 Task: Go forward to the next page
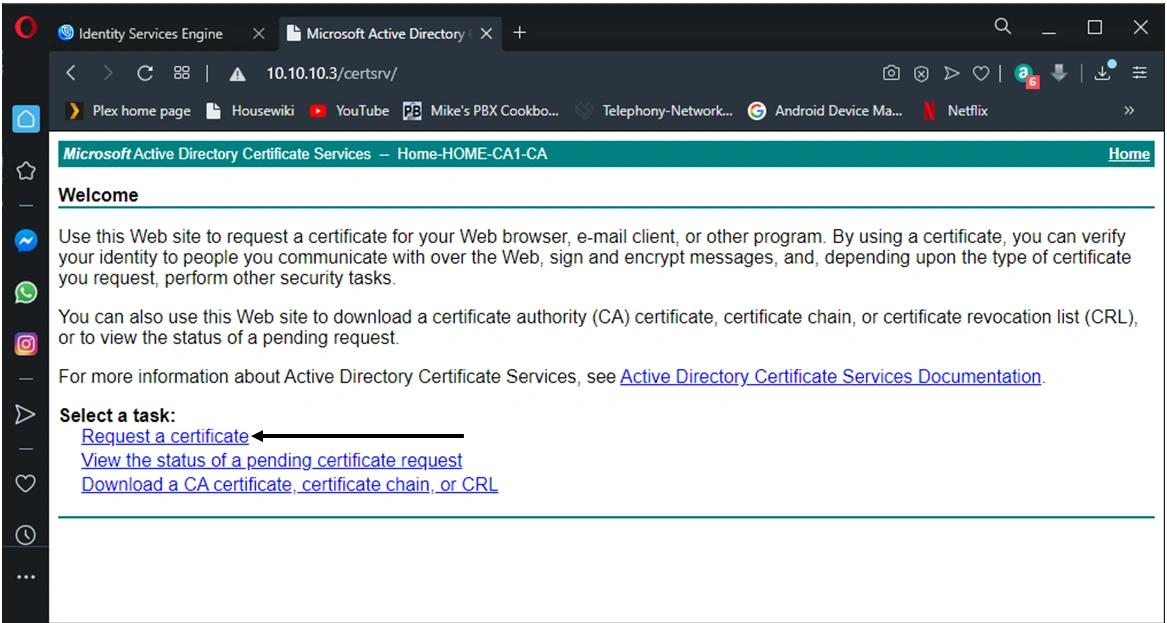click(x=108, y=73)
